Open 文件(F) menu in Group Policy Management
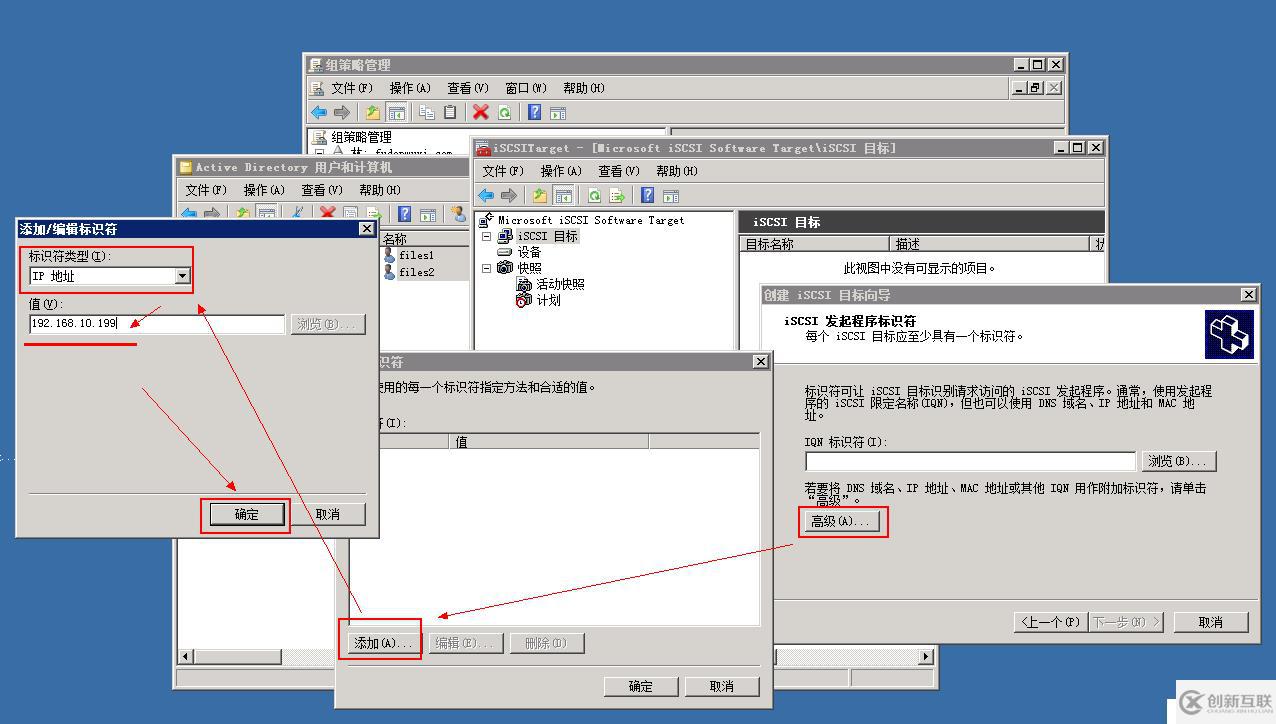 click(351, 88)
